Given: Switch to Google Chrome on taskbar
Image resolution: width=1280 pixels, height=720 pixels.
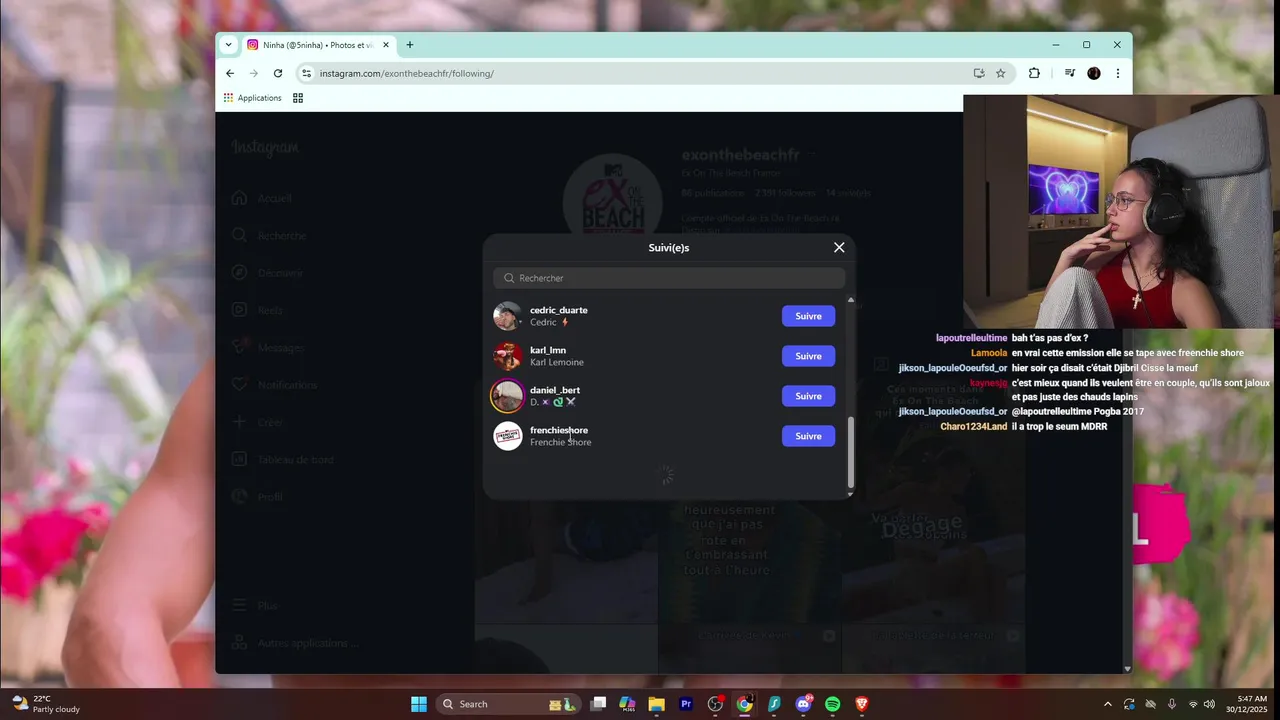Looking at the screenshot, I should pyautogui.click(x=745, y=704).
